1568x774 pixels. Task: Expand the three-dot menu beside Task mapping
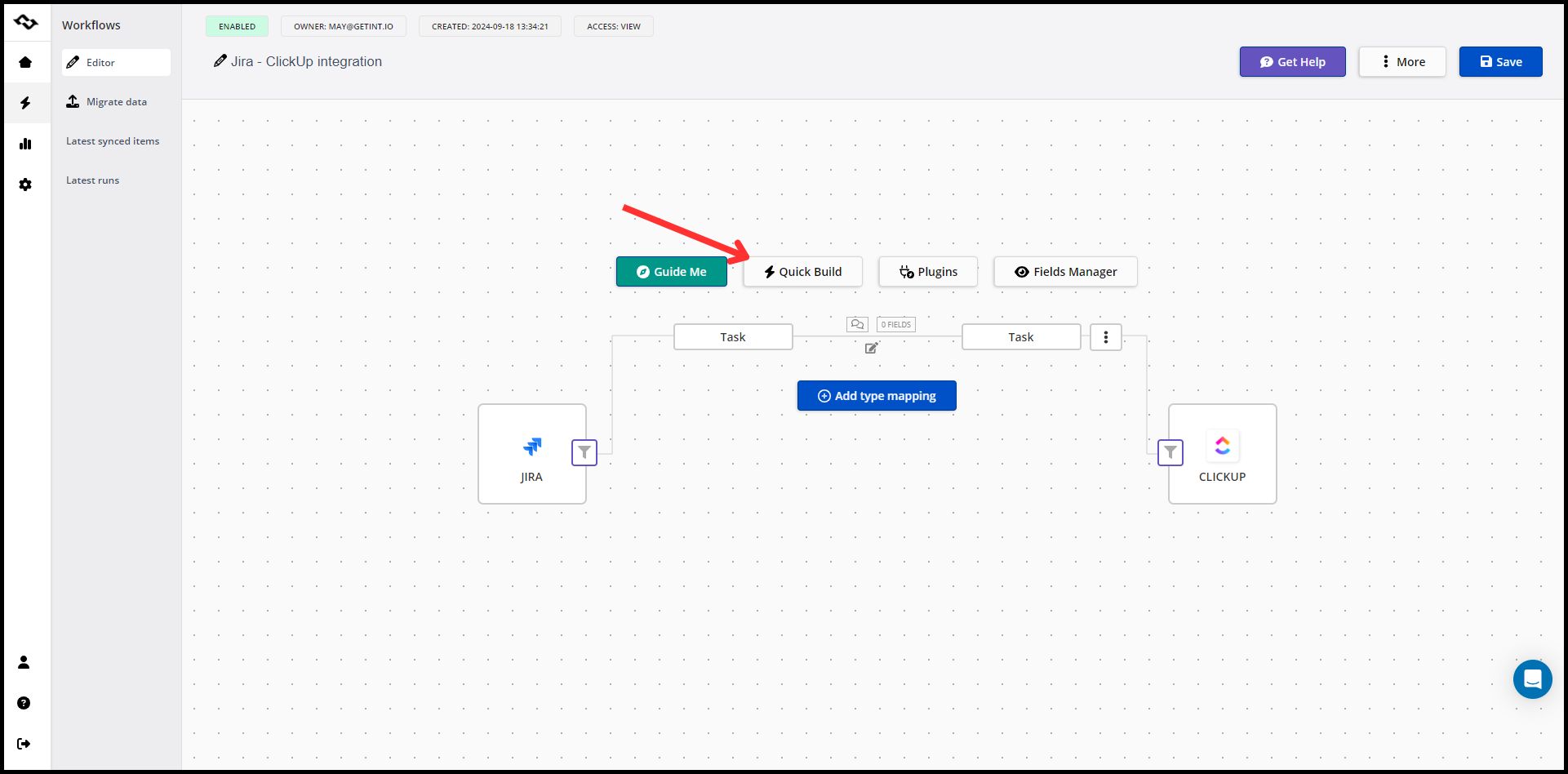(1106, 337)
